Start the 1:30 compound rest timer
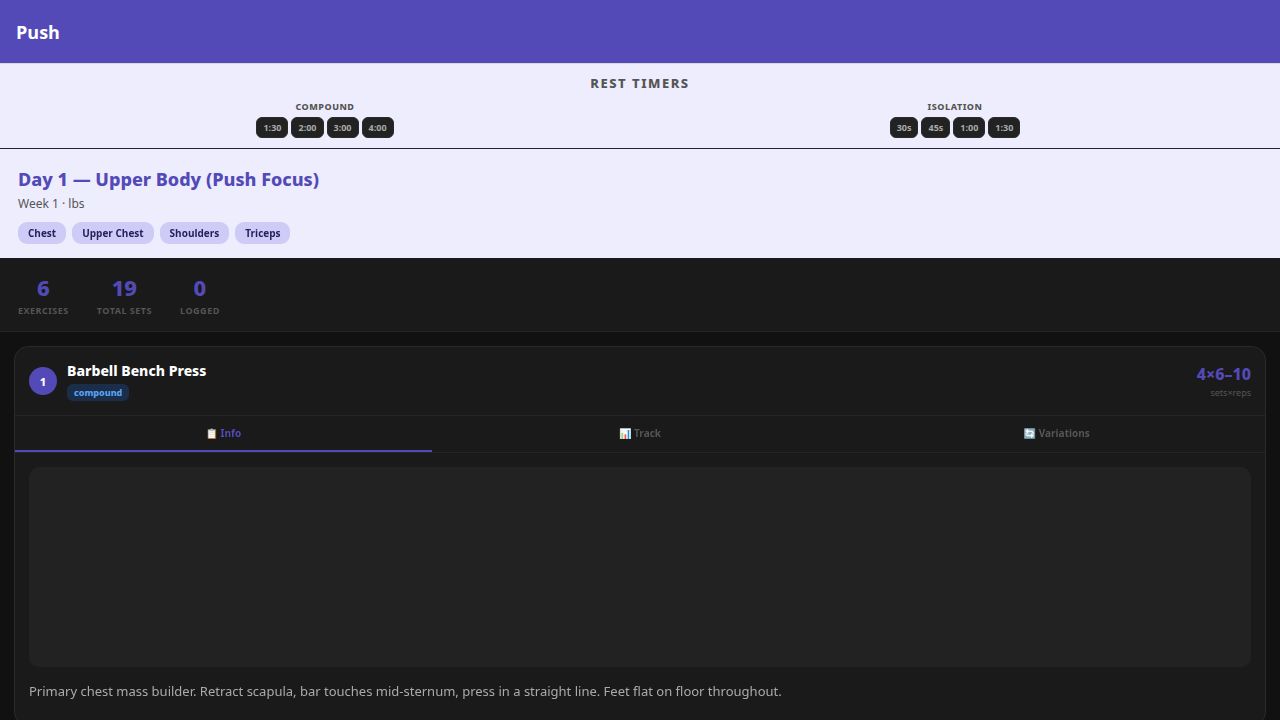This screenshot has width=1280, height=720. pyautogui.click(x=272, y=128)
